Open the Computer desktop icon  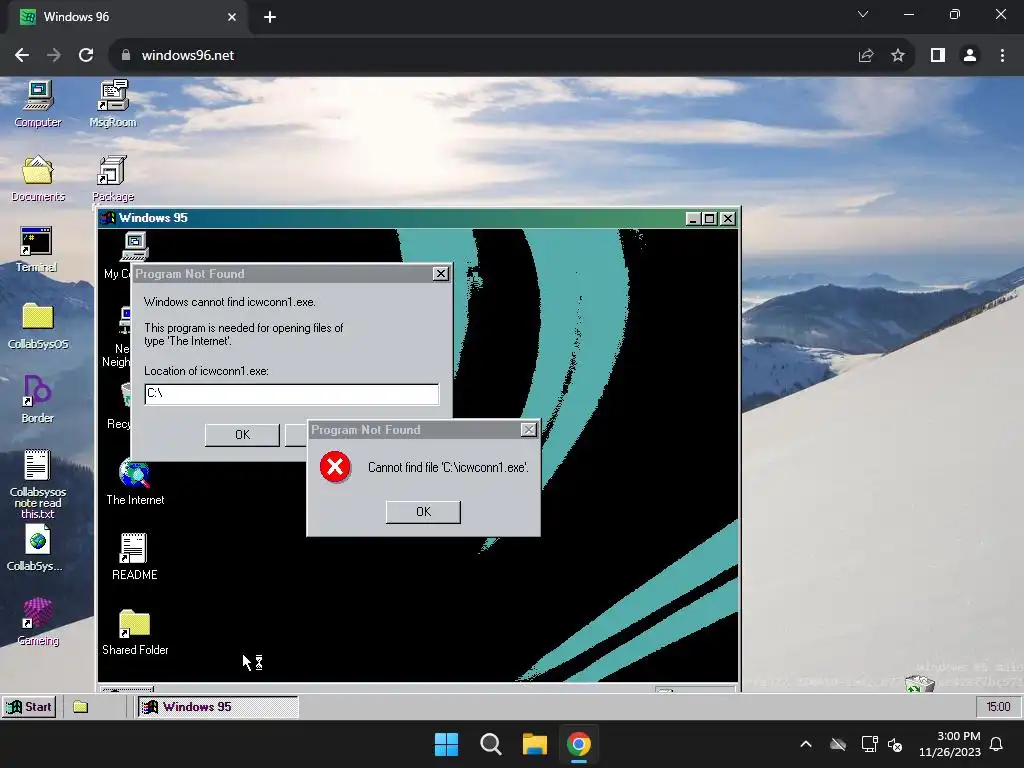tap(38, 104)
